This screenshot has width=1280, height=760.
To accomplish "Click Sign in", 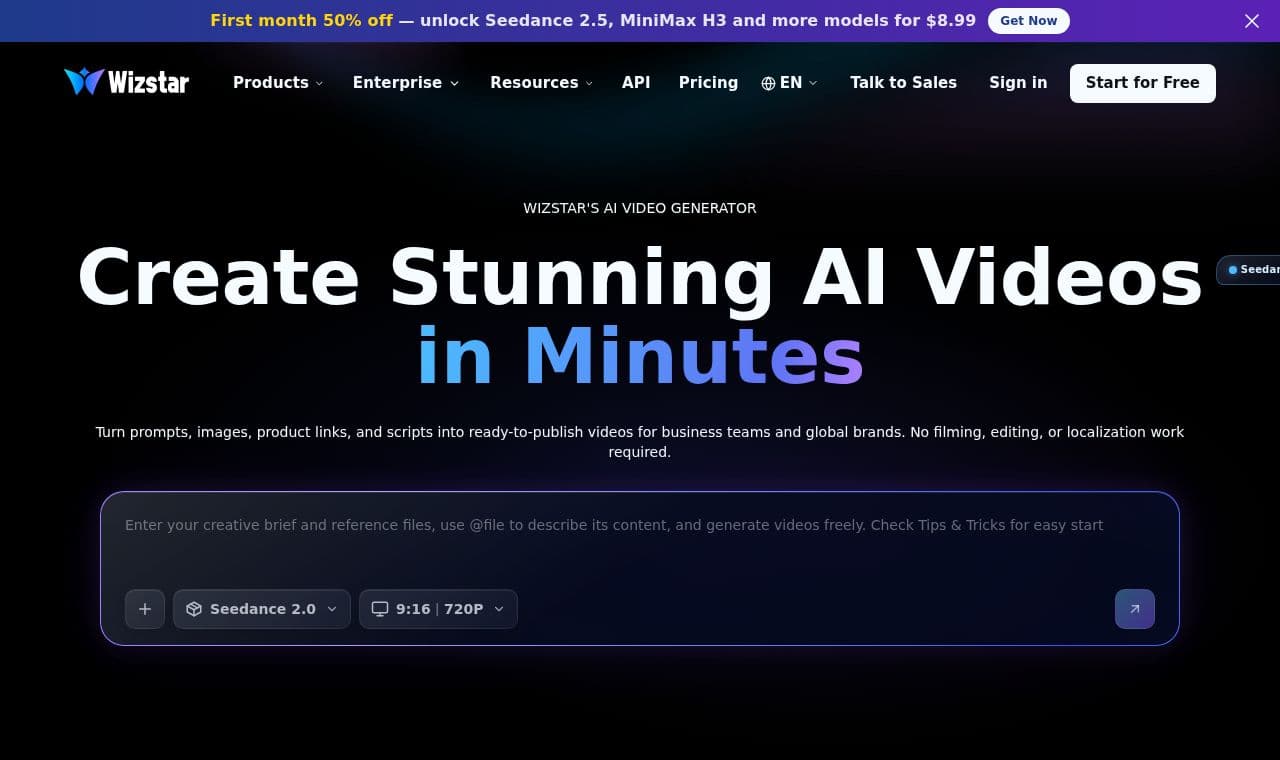I will click(1018, 83).
